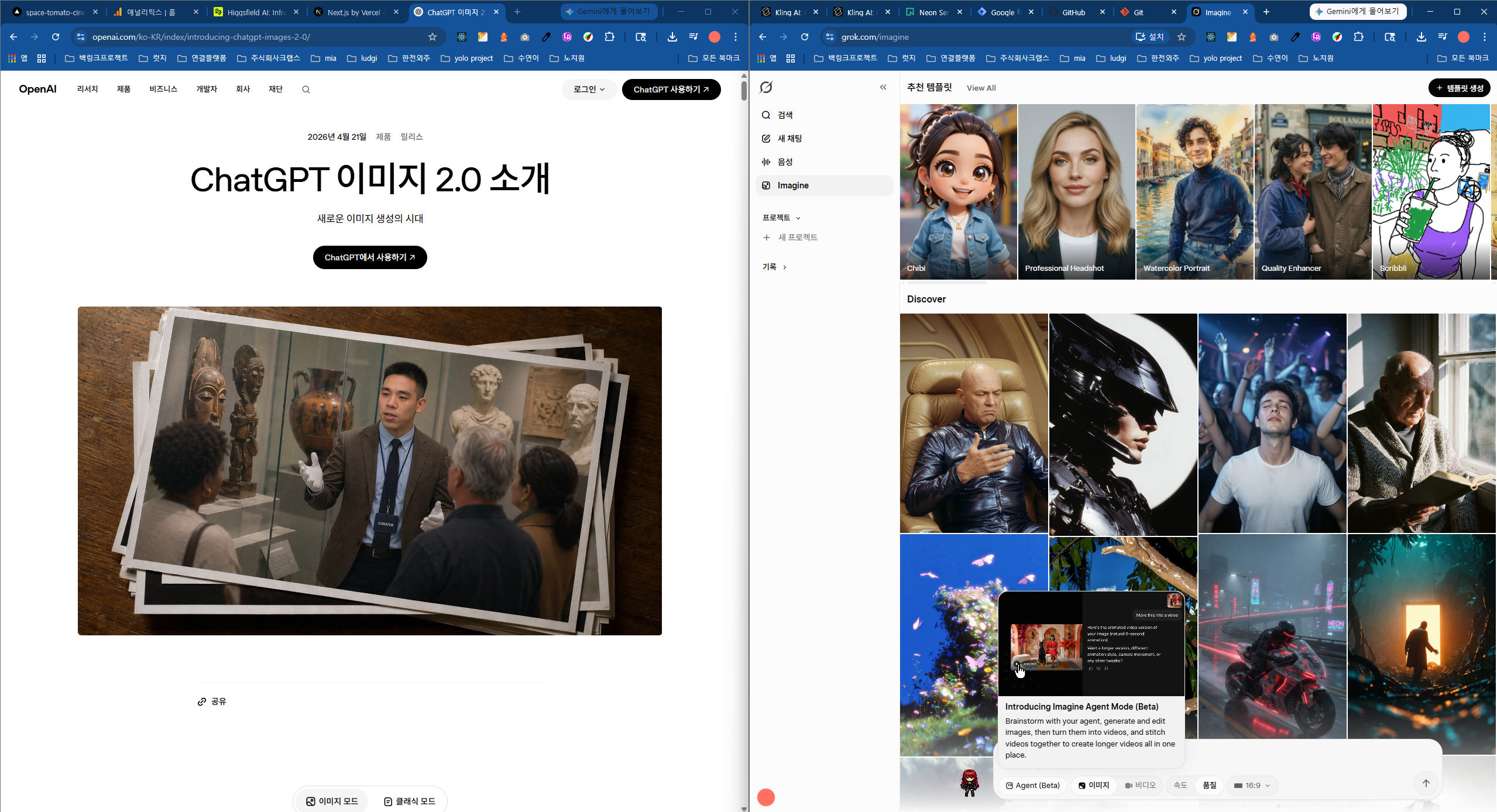
Task: Bookmark the OpenAI page with the star icon
Action: click(432, 37)
